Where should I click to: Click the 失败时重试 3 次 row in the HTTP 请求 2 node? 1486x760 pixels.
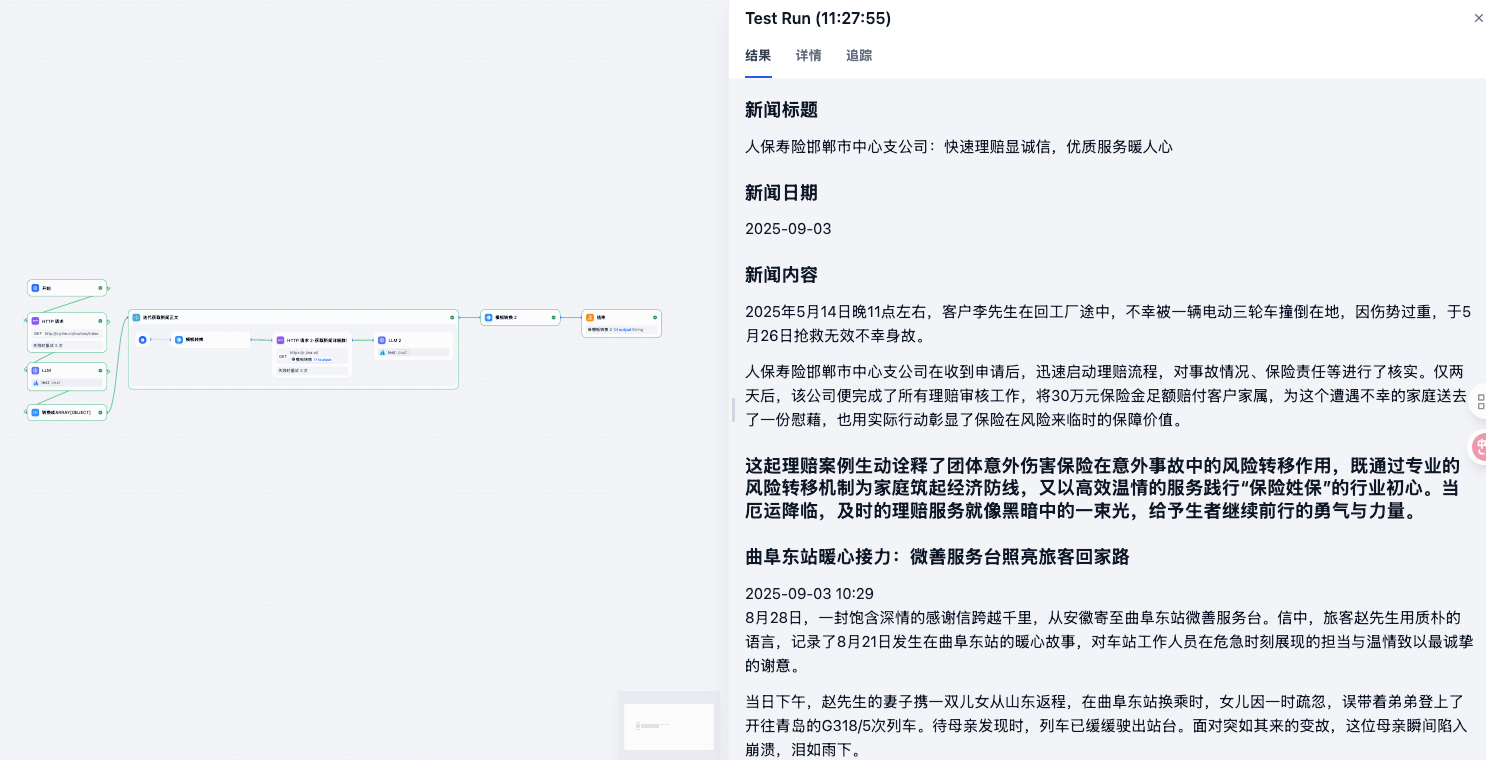(x=312, y=370)
